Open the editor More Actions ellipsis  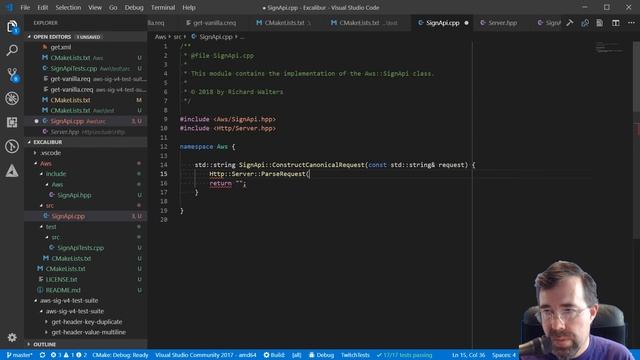pyautogui.click(x=631, y=23)
